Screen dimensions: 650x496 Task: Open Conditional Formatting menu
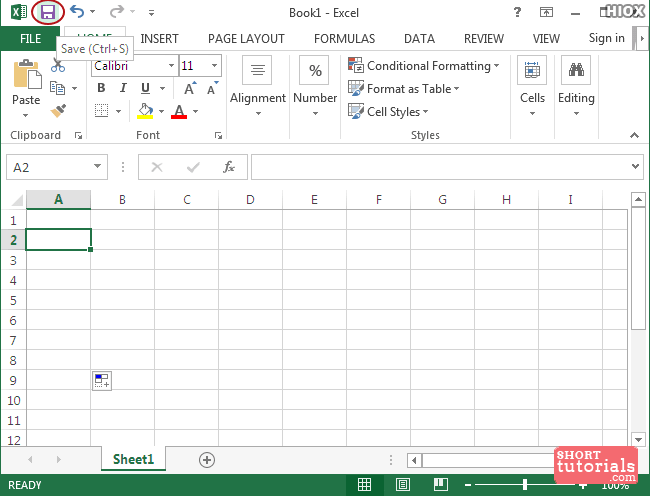click(424, 65)
